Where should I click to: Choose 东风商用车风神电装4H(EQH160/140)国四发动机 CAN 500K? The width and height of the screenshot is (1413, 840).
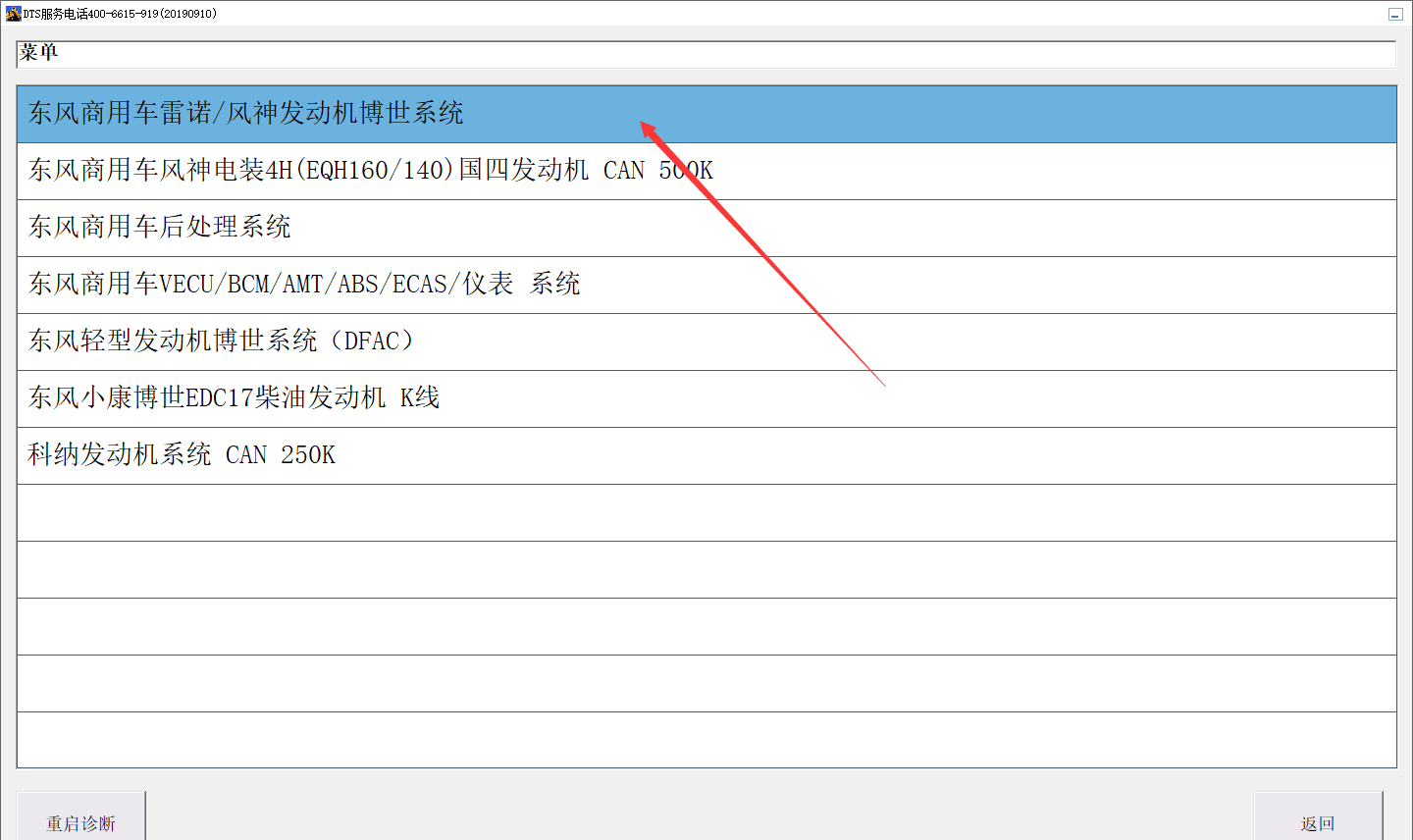(x=706, y=171)
